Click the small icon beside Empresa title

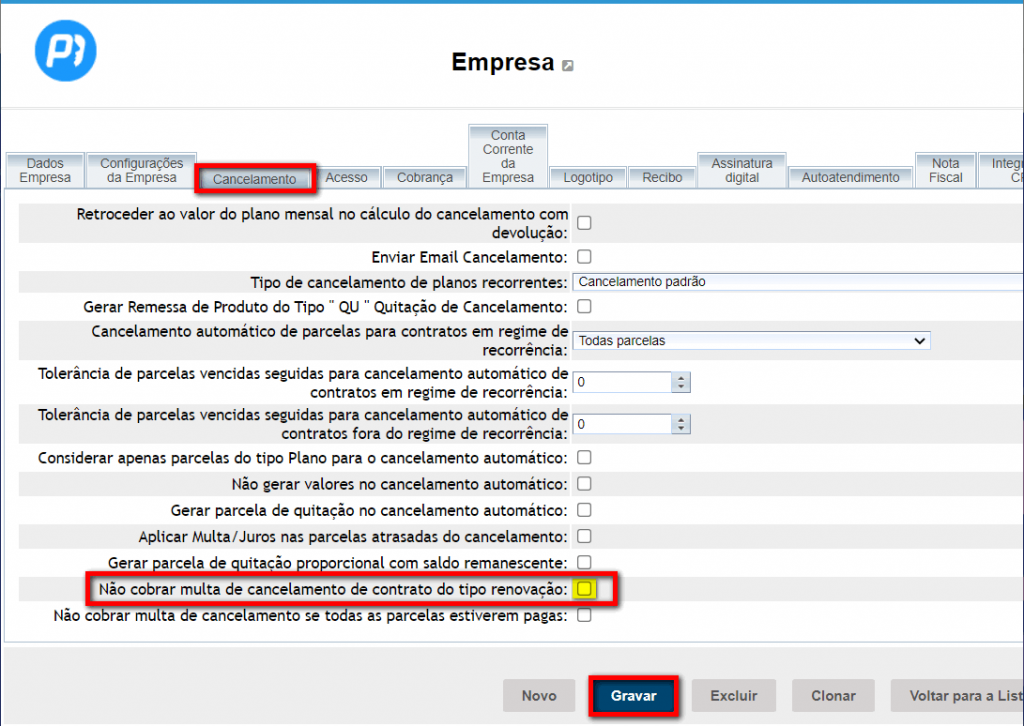(568, 66)
